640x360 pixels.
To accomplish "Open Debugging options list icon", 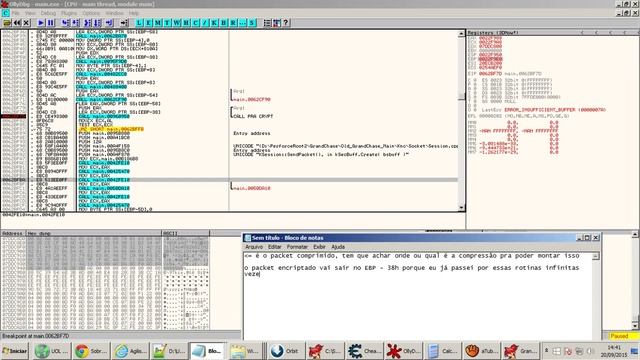I will pyautogui.click(x=267, y=23).
